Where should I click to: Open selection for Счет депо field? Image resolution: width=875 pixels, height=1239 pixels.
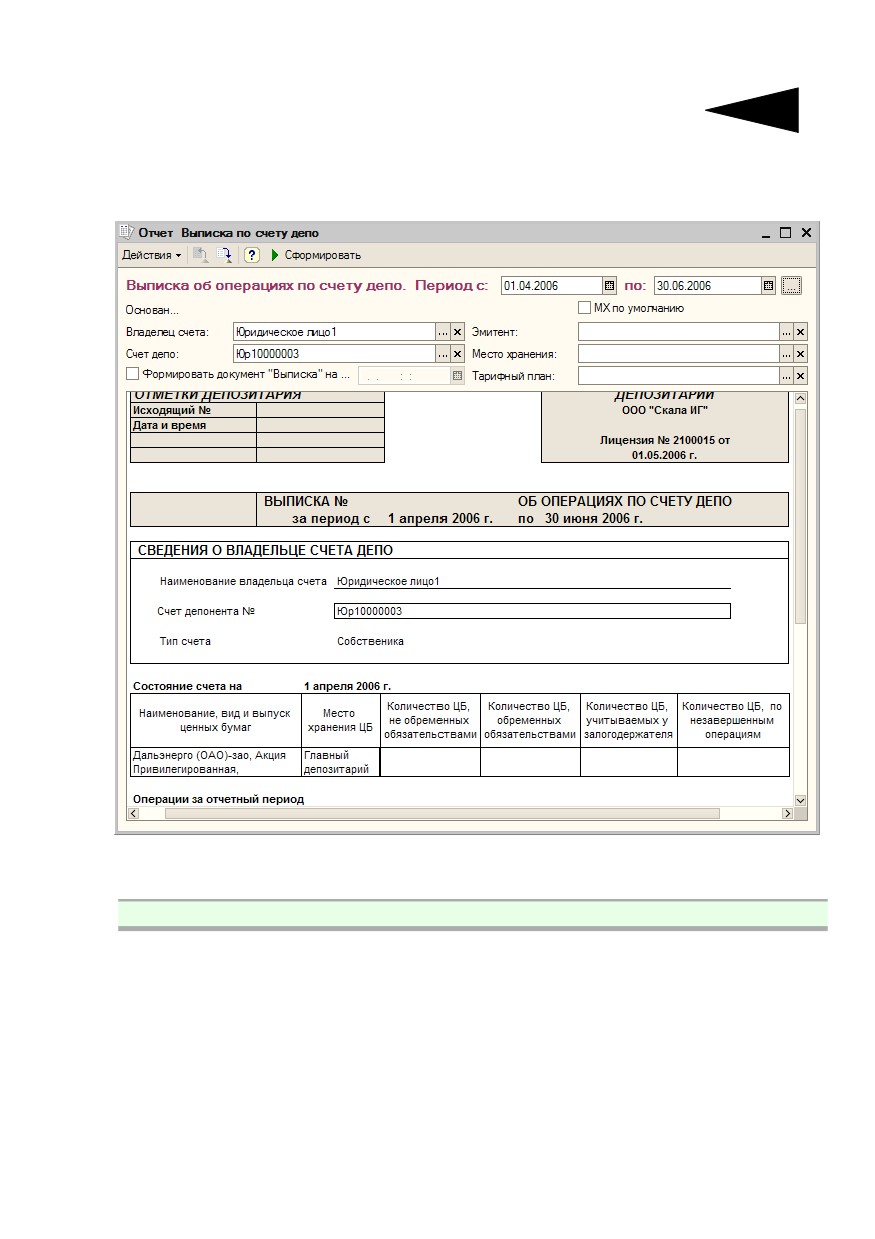tap(443, 354)
